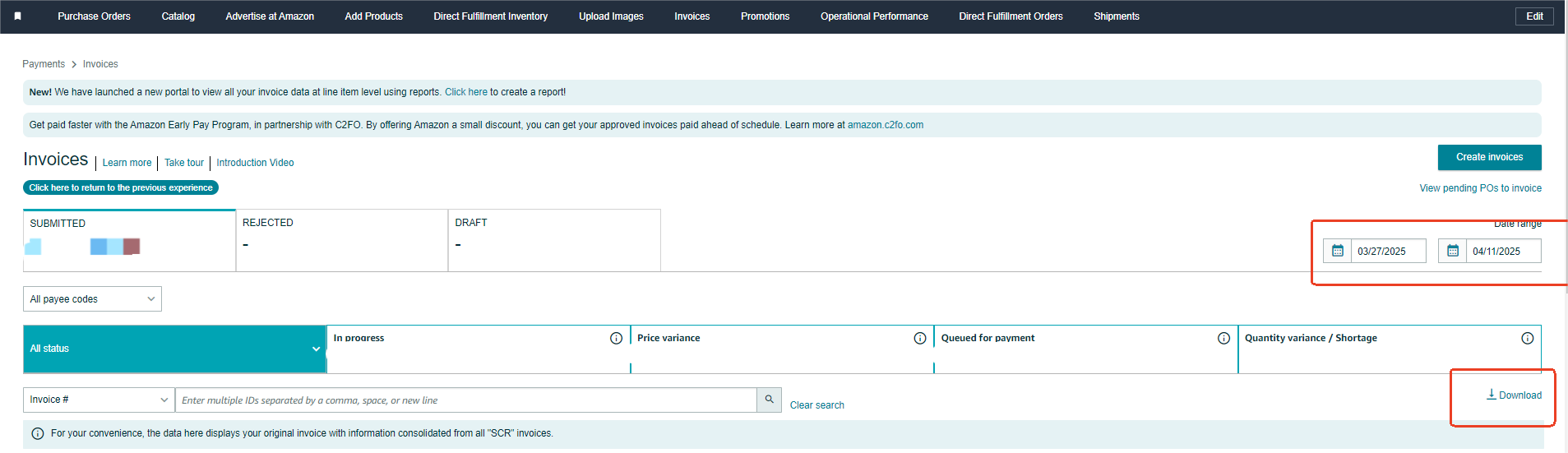
Task: Show info for Queued for payment
Action: click(1223, 338)
